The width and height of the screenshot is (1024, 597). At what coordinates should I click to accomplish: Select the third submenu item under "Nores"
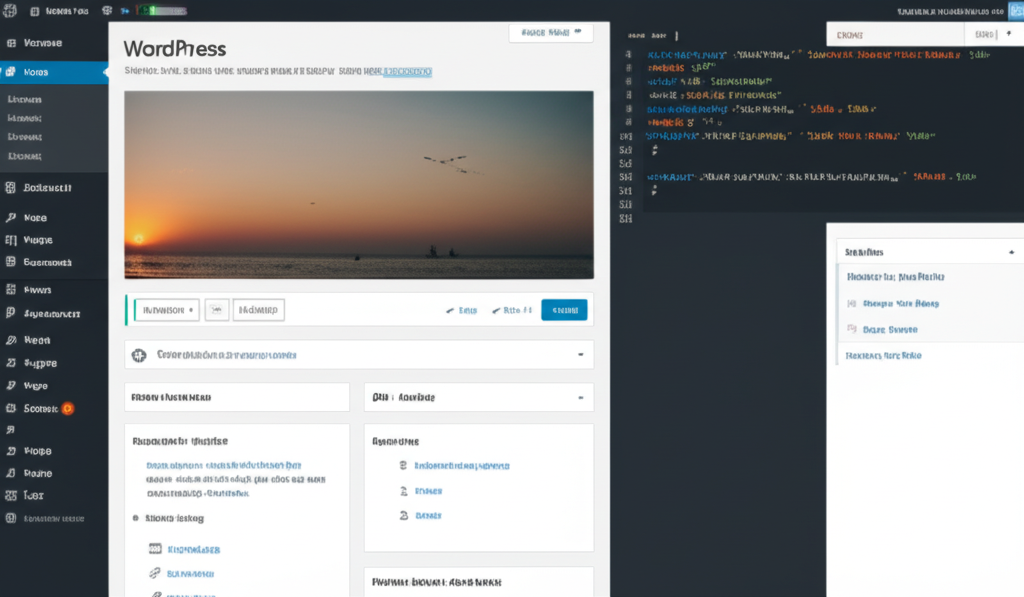coord(25,137)
